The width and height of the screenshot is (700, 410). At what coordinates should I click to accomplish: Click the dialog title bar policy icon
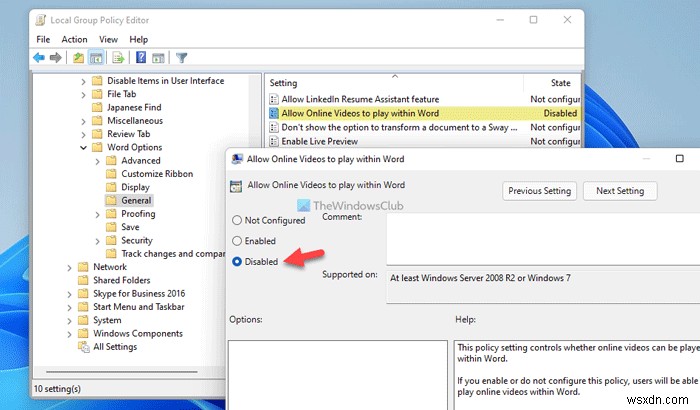pyautogui.click(x=237, y=159)
